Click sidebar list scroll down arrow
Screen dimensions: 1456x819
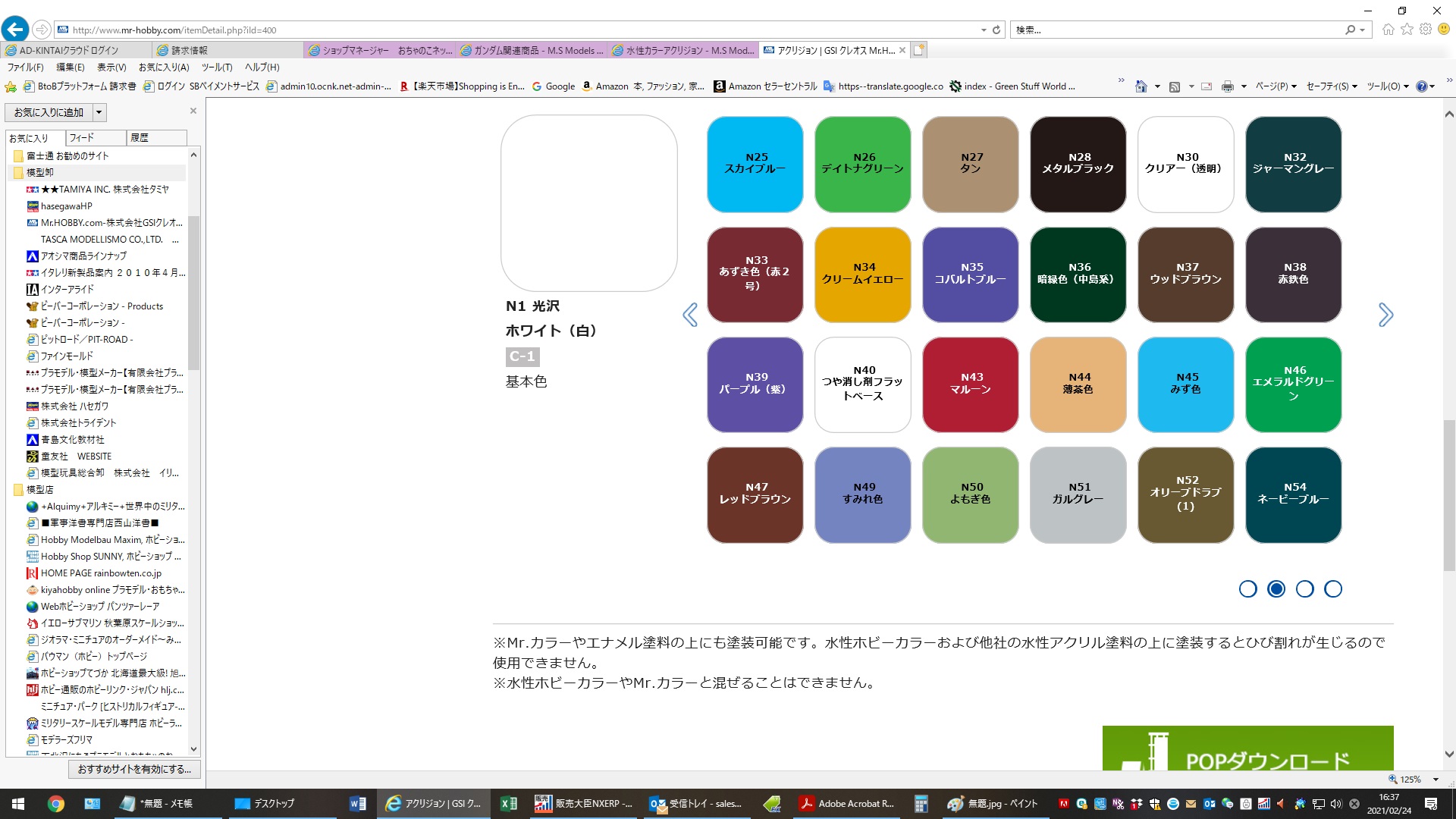193,749
